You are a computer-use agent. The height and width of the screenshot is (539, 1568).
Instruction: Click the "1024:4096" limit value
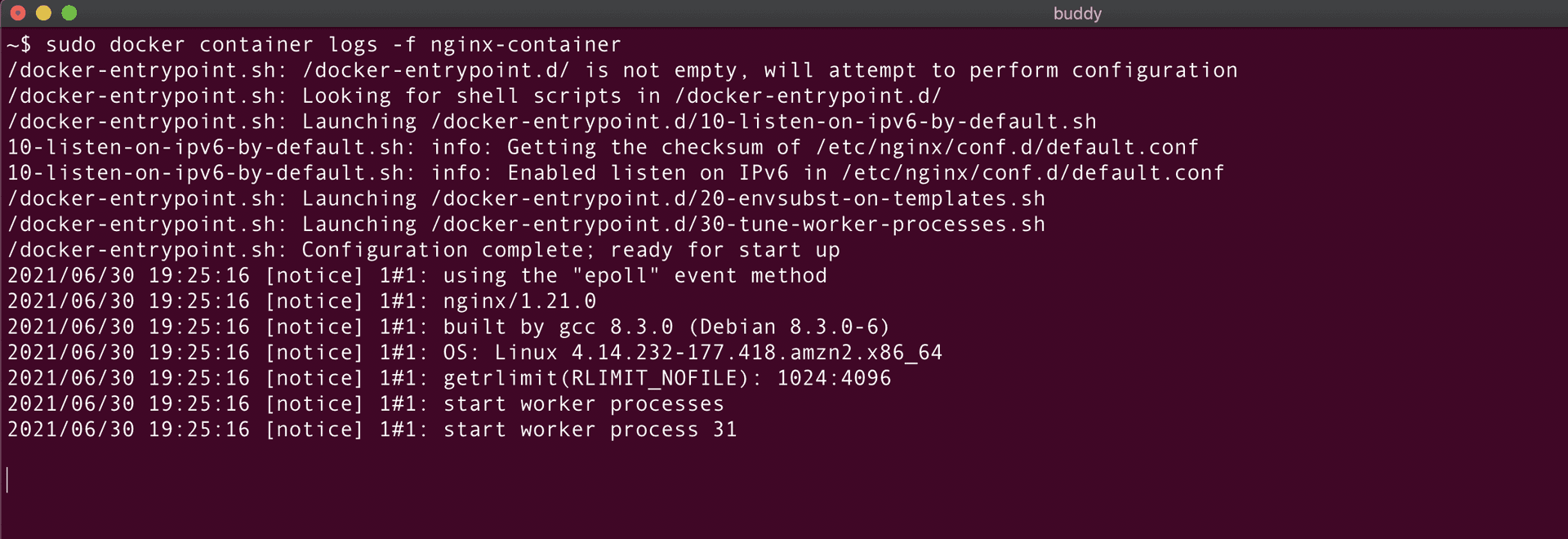click(x=834, y=378)
